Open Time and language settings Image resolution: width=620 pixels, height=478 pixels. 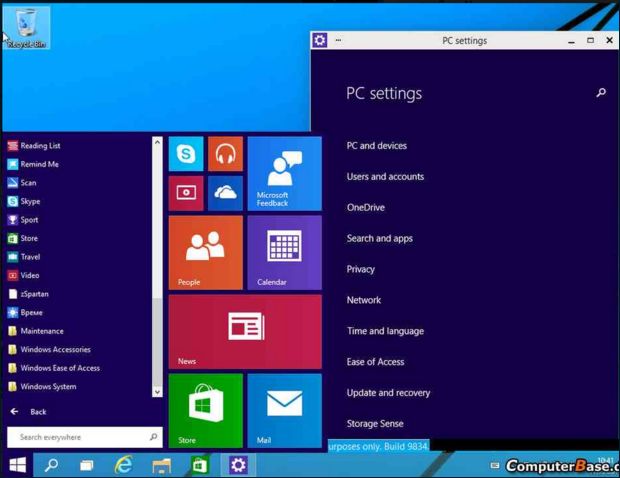coord(386,331)
